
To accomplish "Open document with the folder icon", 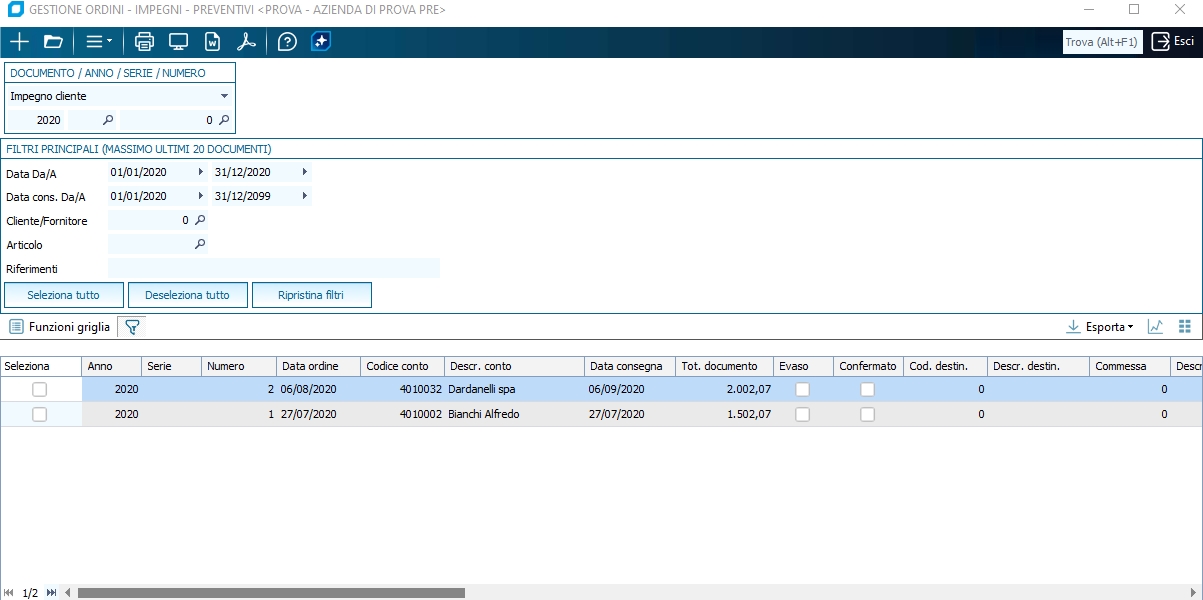I will [x=53, y=42].
